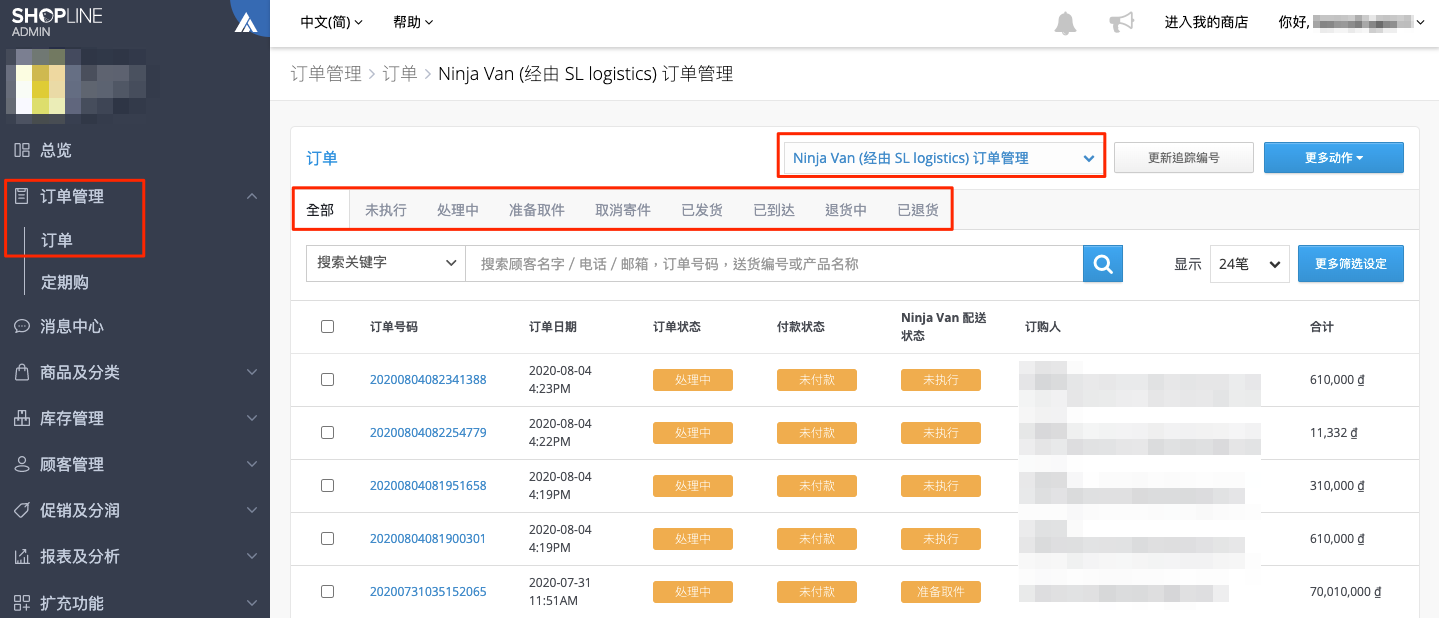Open the Ninja Van 订单管理 dropdown
Viewport: 1439px width, 618px height.
tap(943, 158)
